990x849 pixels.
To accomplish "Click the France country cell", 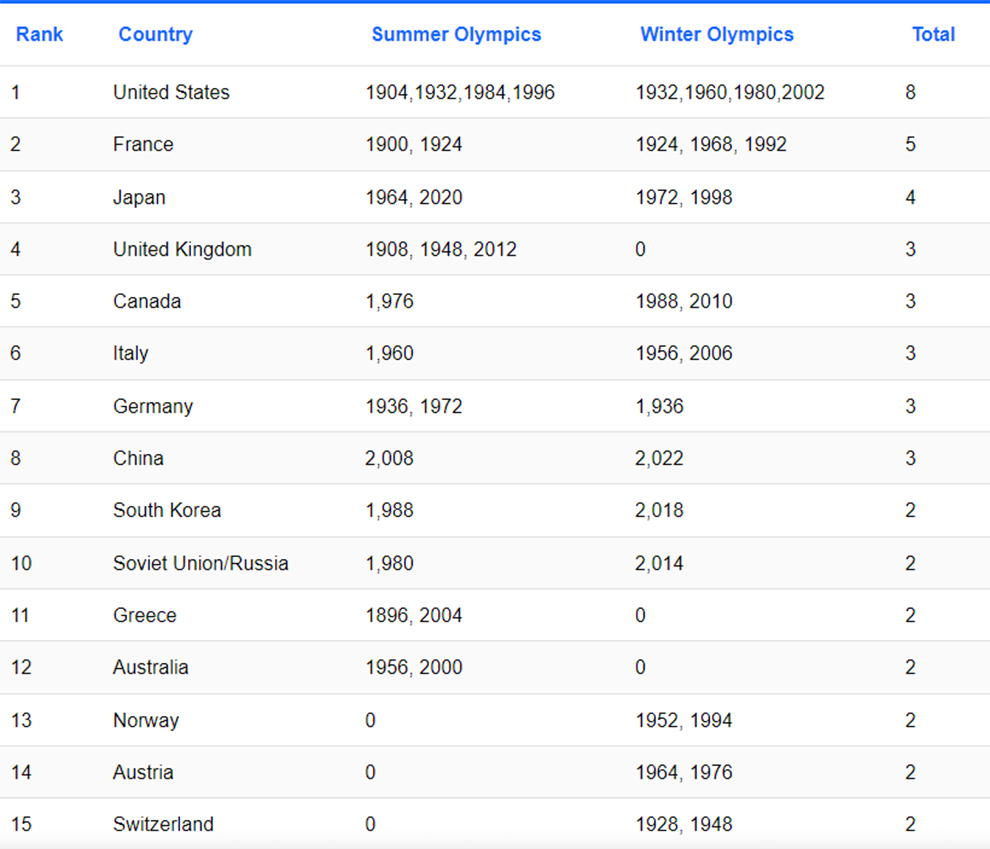I will (x=143, y=144).
